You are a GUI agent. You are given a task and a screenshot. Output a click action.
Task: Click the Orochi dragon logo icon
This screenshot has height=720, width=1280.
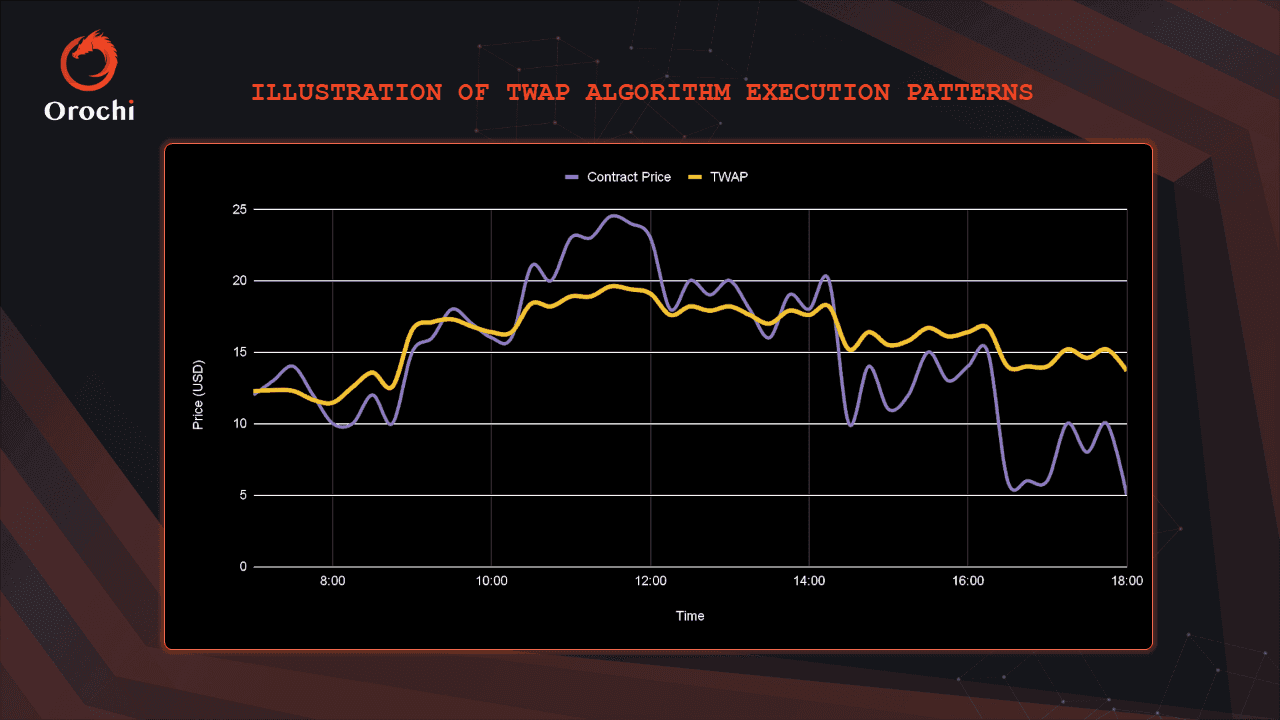[89, 61]
